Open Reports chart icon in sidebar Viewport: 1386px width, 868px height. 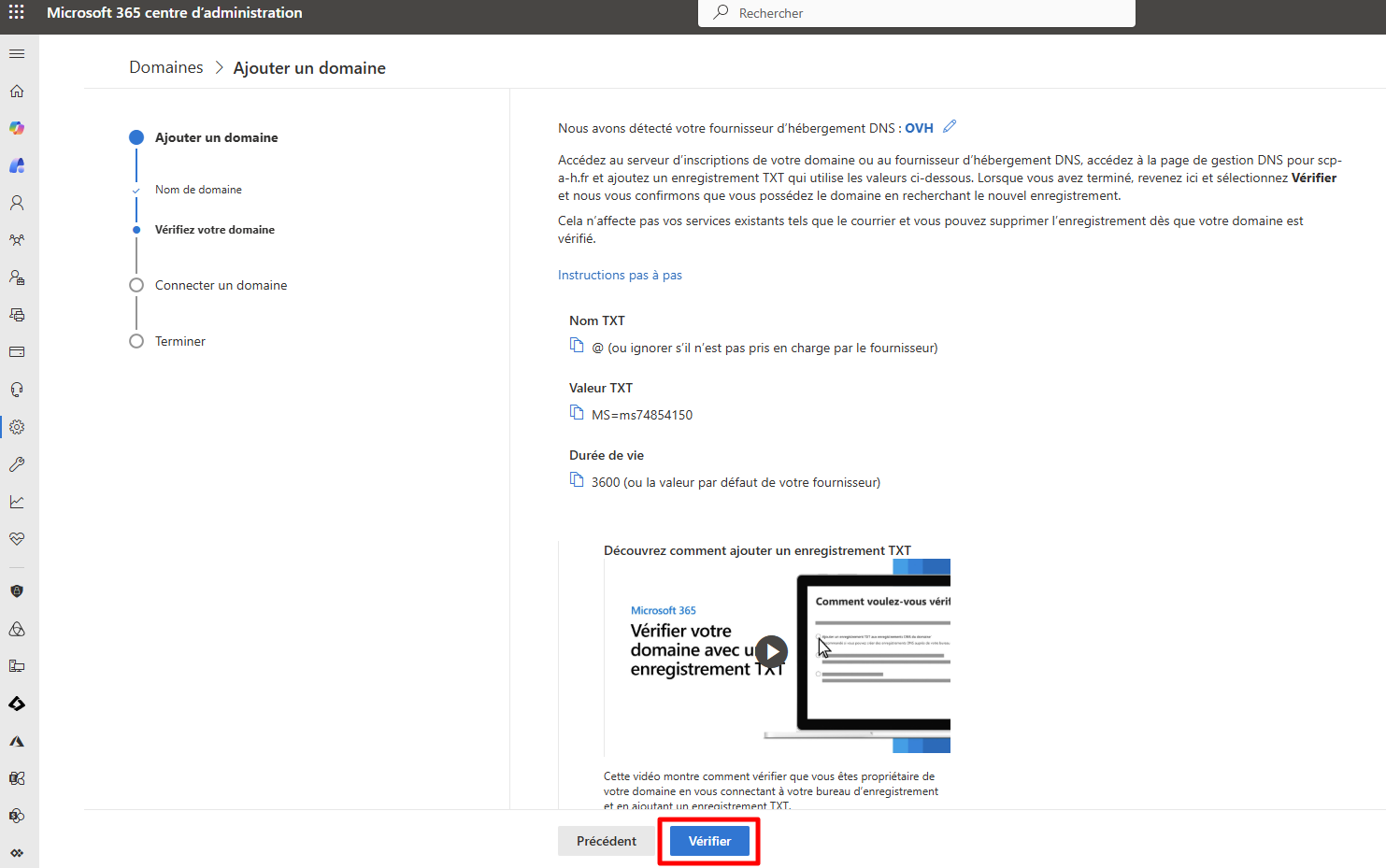tap(17, 502)
